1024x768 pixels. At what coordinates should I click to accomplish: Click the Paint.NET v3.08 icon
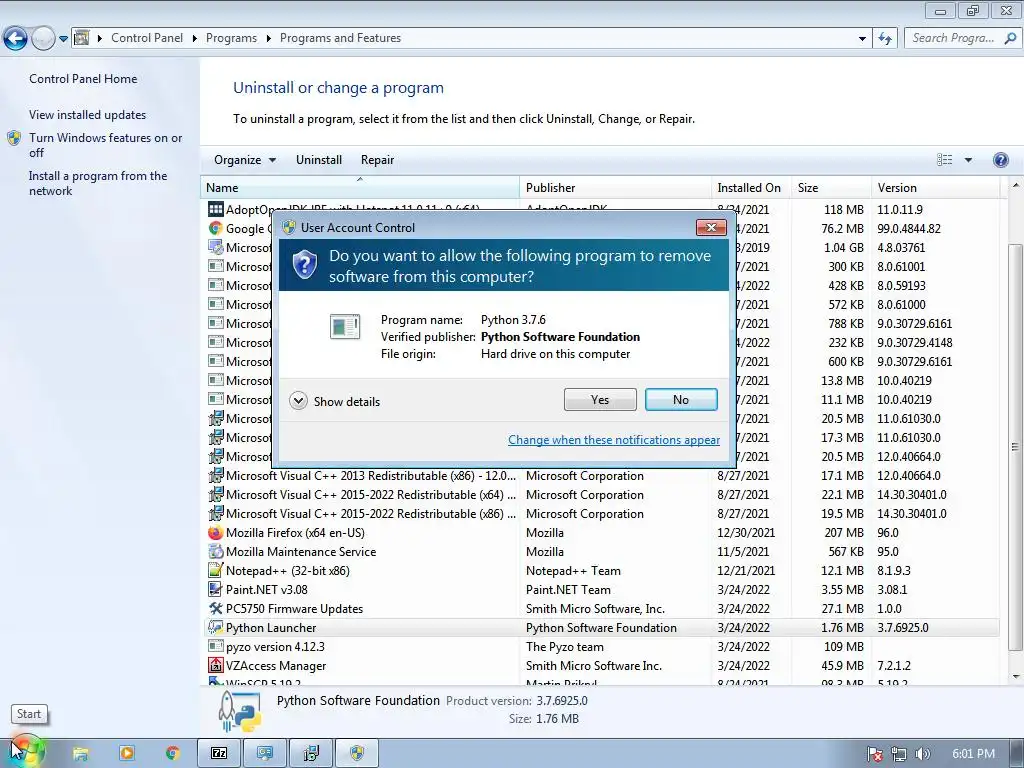pyautogui.click(x=215, y=590)
